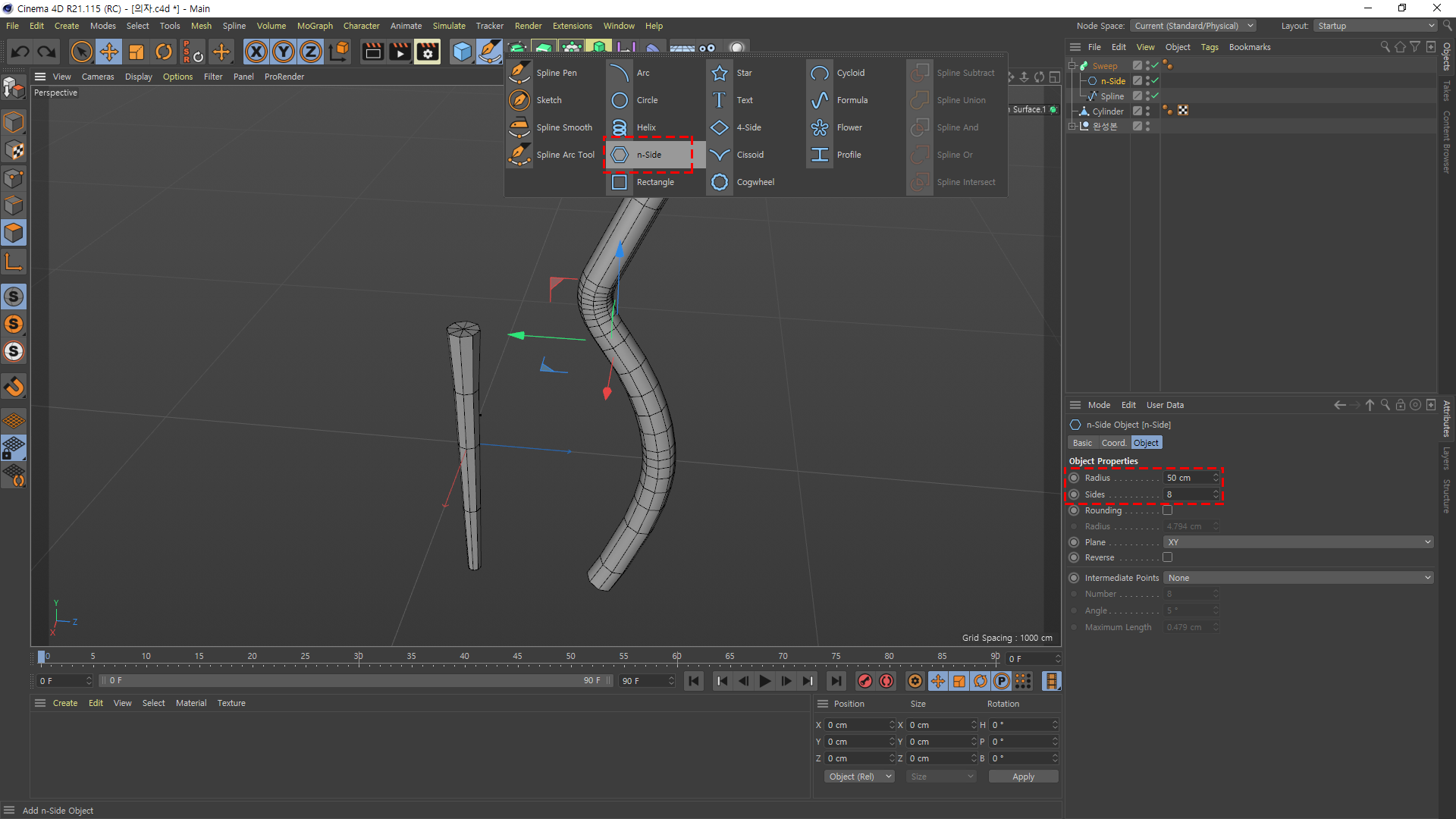Click the Undo arrow icon
The width and height of the screenshot is (1456, 819).
pos(20,52)
